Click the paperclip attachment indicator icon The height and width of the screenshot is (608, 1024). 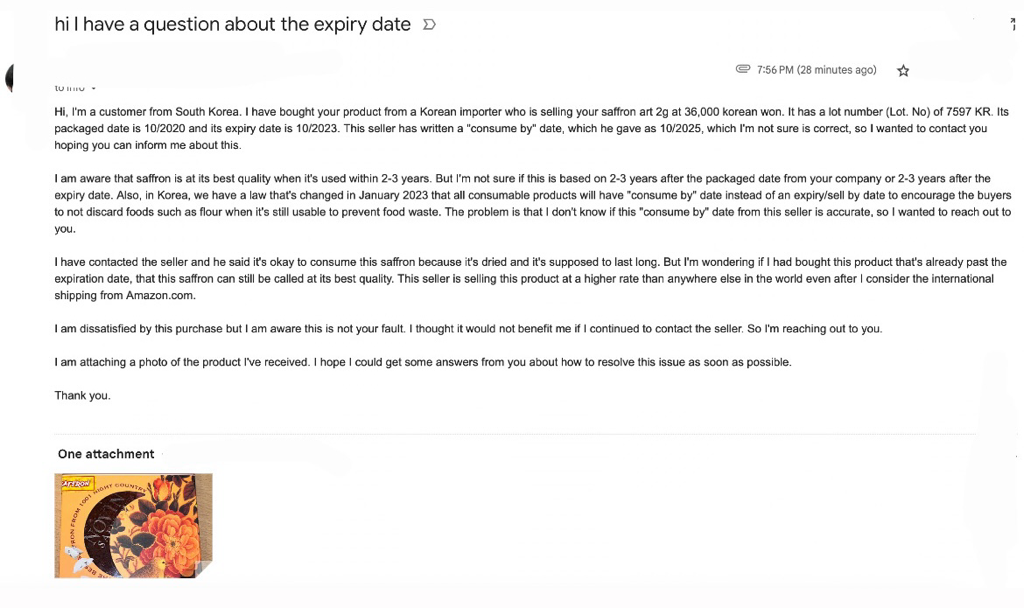(743, 69)
